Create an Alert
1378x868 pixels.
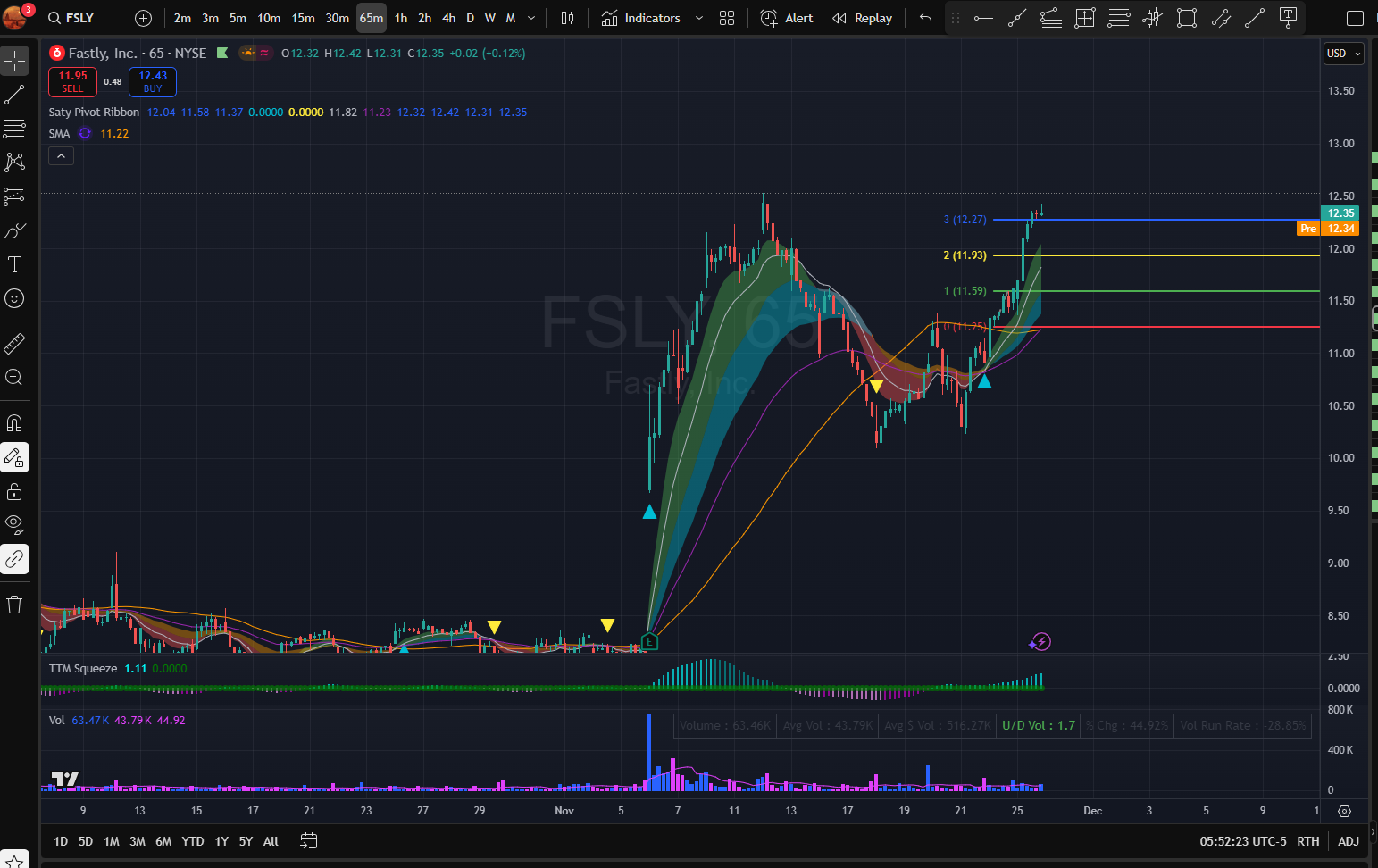tap(787, 18)
